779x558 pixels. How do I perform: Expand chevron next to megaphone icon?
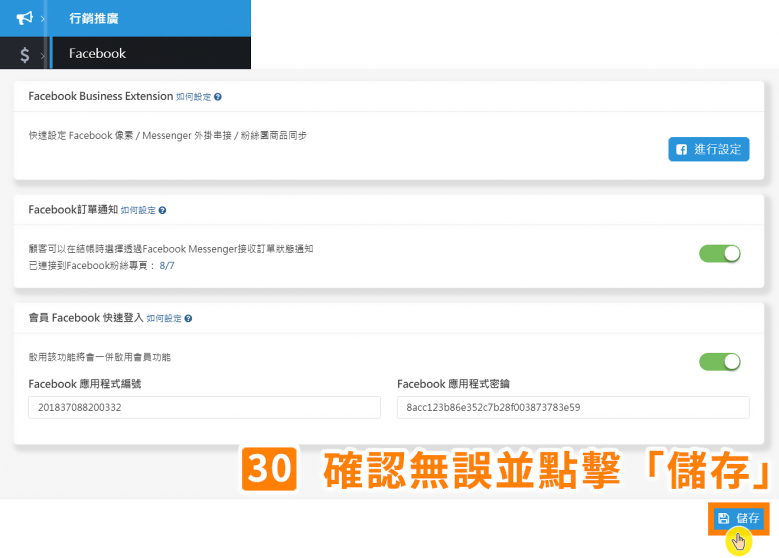click(42, 19)
